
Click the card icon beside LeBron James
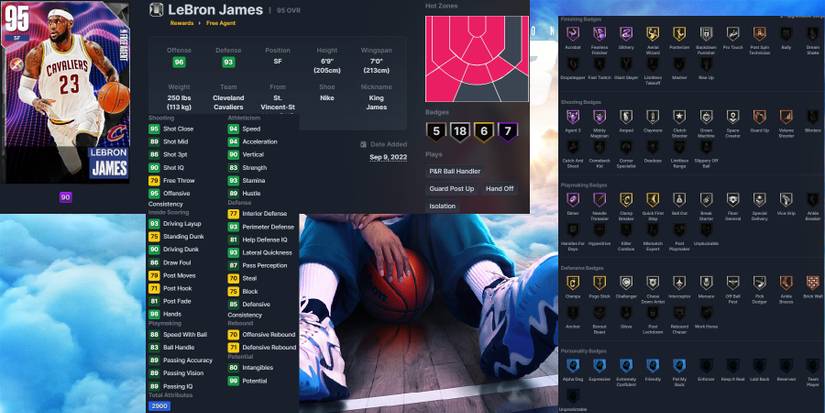tap(156, 10)
